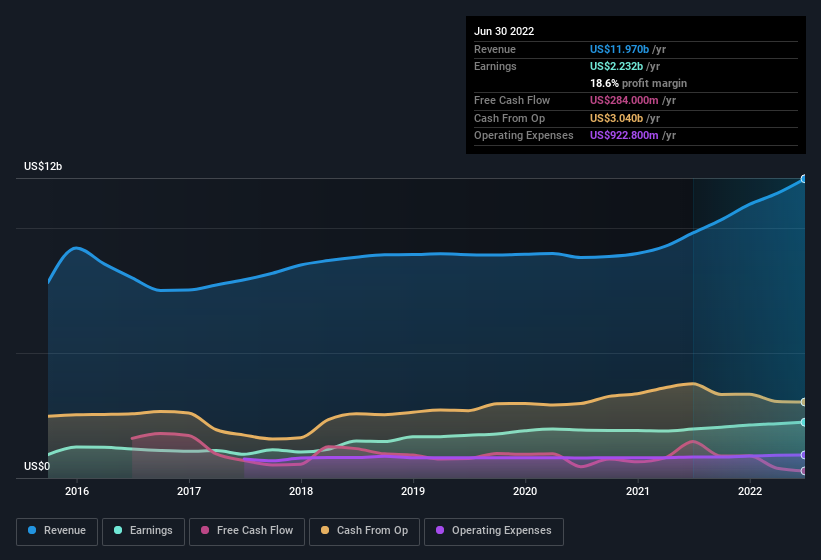
Task: Toggle the Revenue legend button
Action: pyautogui.click(x=57, y=531)
